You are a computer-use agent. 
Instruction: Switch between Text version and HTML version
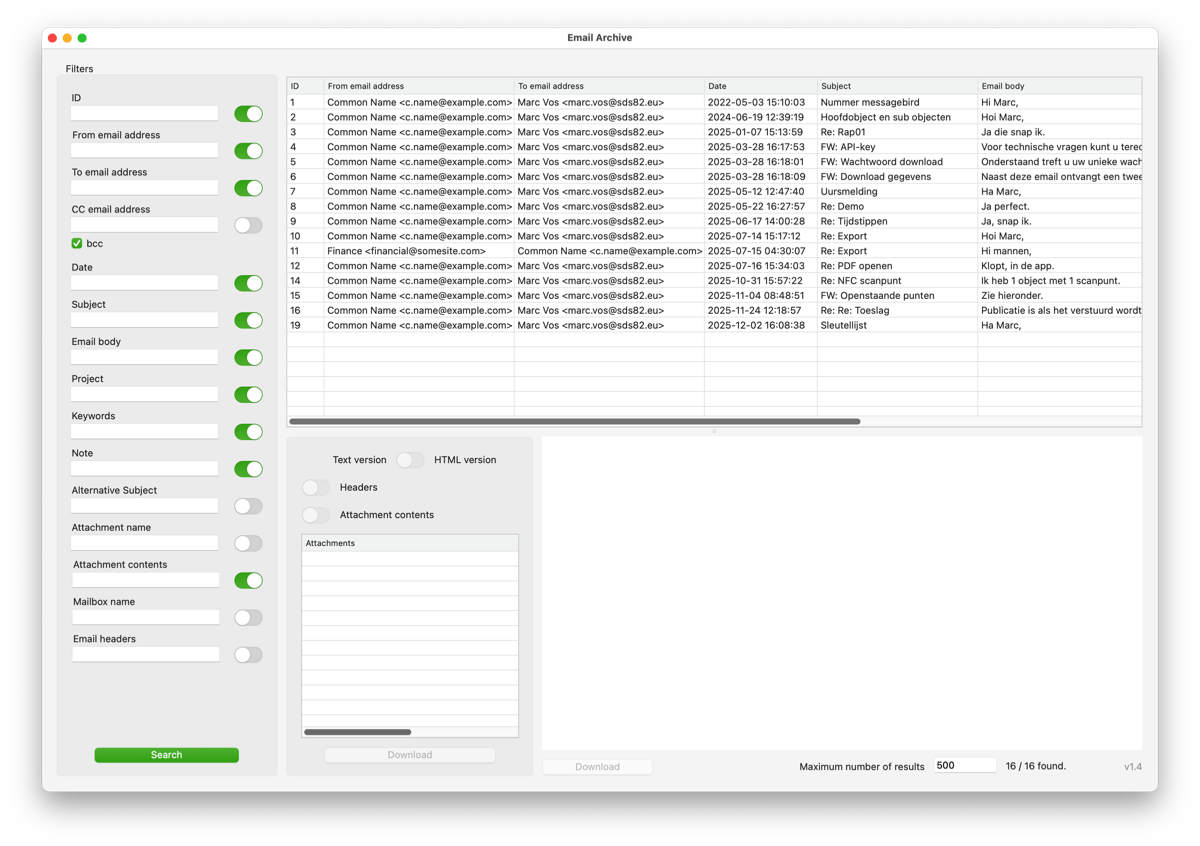(410, 460)
